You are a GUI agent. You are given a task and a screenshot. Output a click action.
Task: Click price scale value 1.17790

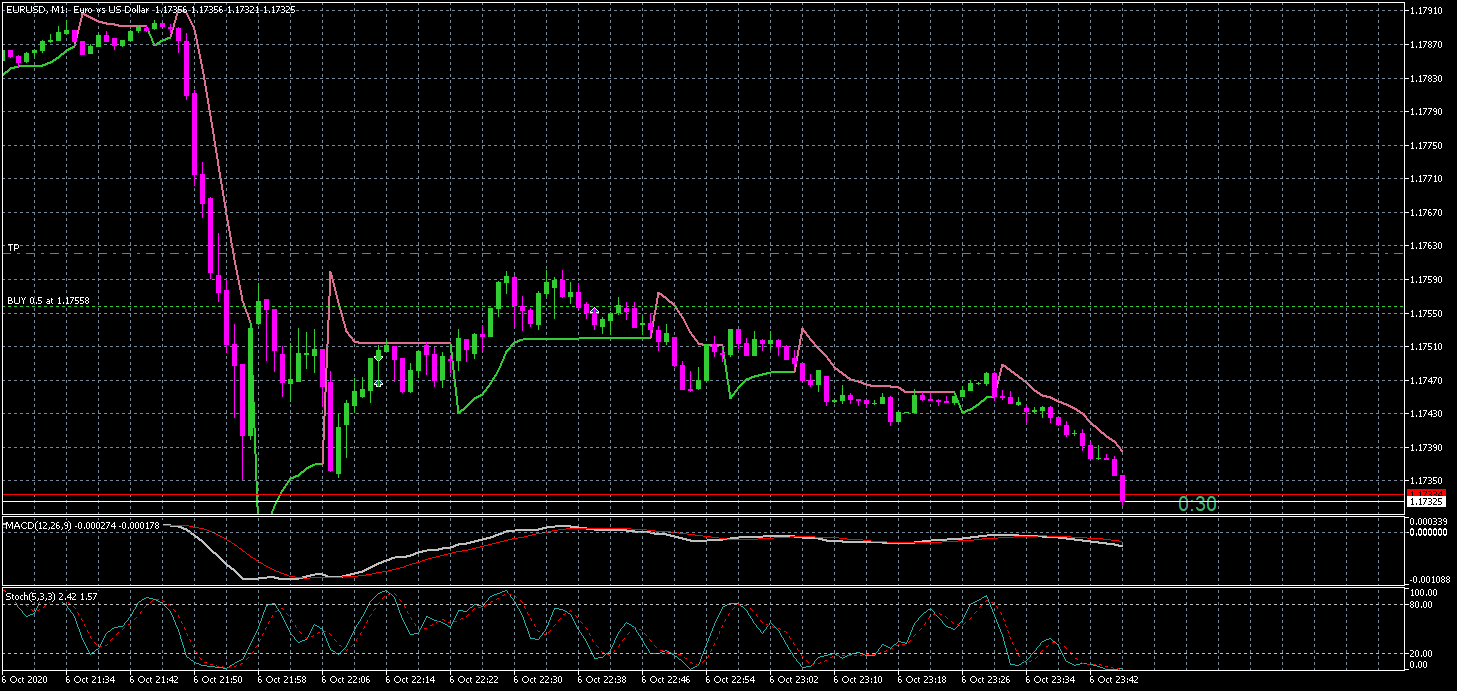coord(1425,112)
